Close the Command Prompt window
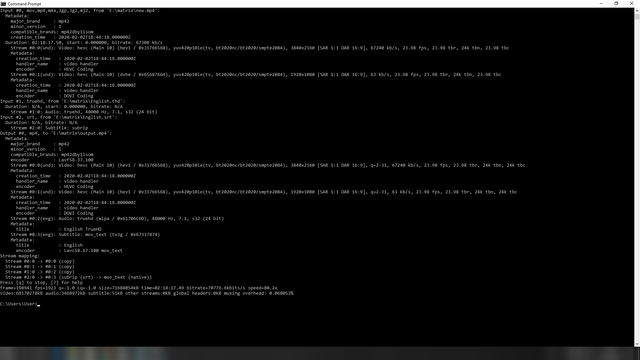The height and width of the screenshot is (360, 640). coord(631,3)
